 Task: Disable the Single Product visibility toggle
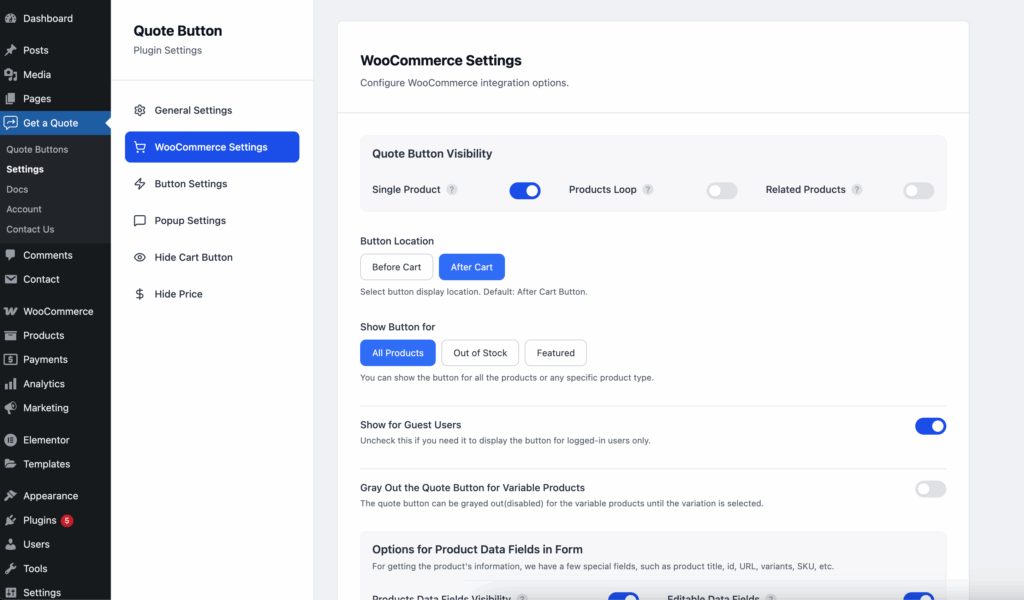525,190
